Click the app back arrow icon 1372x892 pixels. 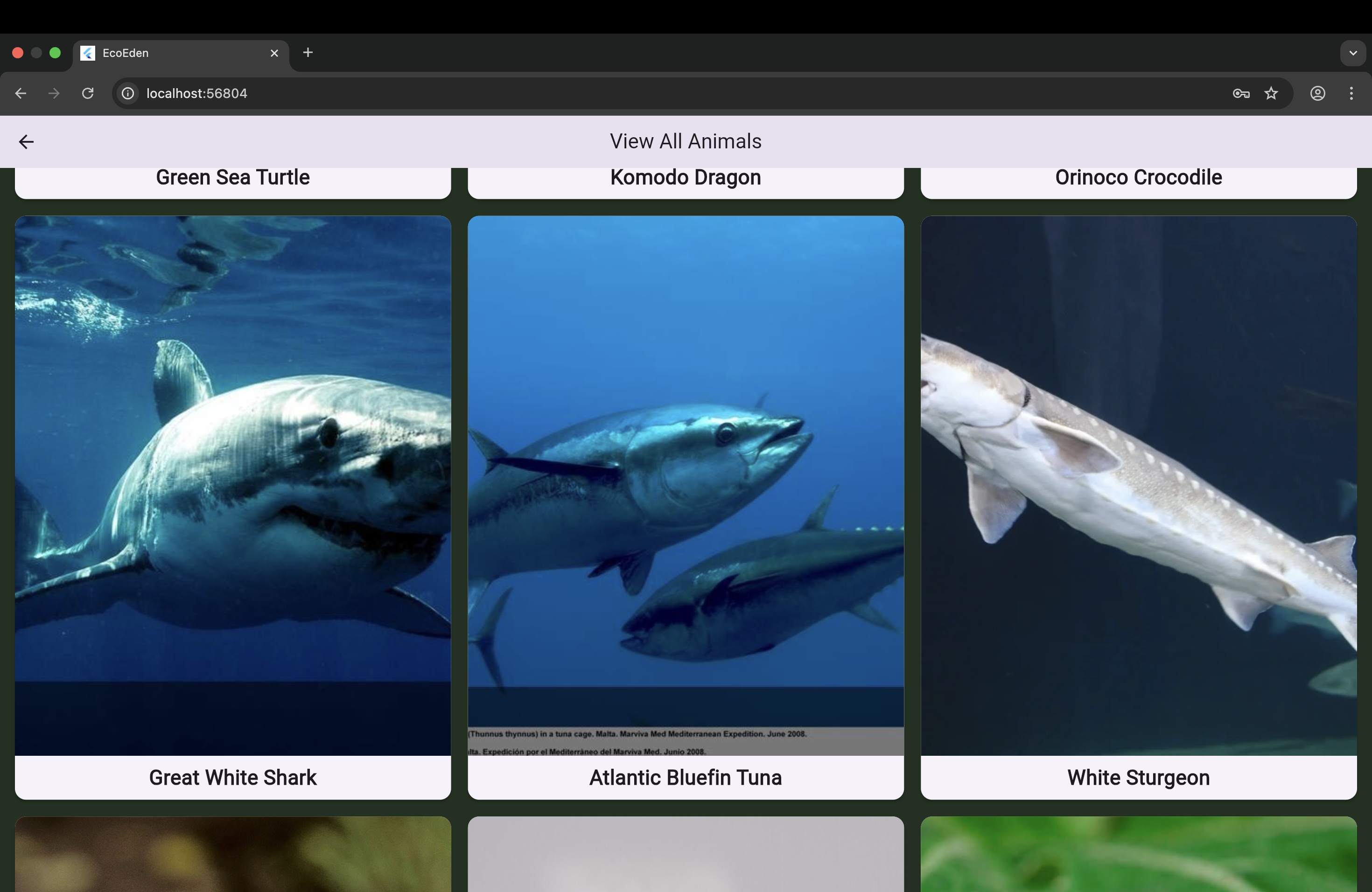27,142
